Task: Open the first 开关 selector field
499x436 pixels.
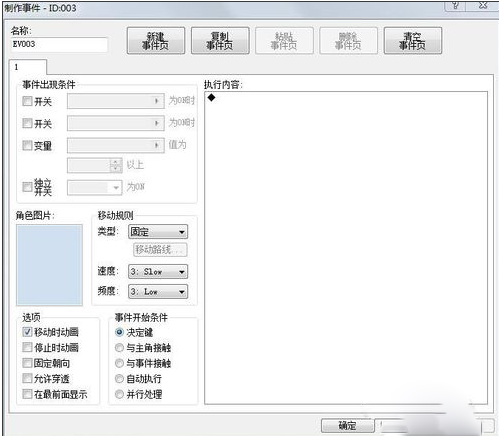Action: 116,101
